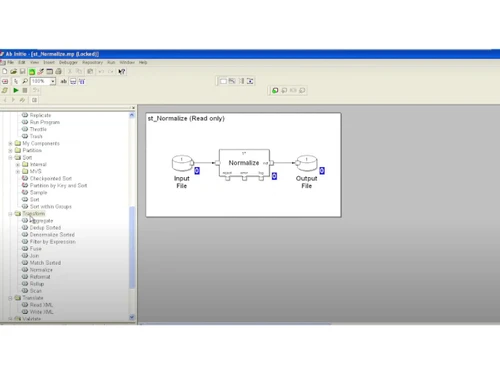The height and width of the screenshot is (375, 500).
Task: Click the Stop square button
Action: pyautogui.click(x=25, y=90)
